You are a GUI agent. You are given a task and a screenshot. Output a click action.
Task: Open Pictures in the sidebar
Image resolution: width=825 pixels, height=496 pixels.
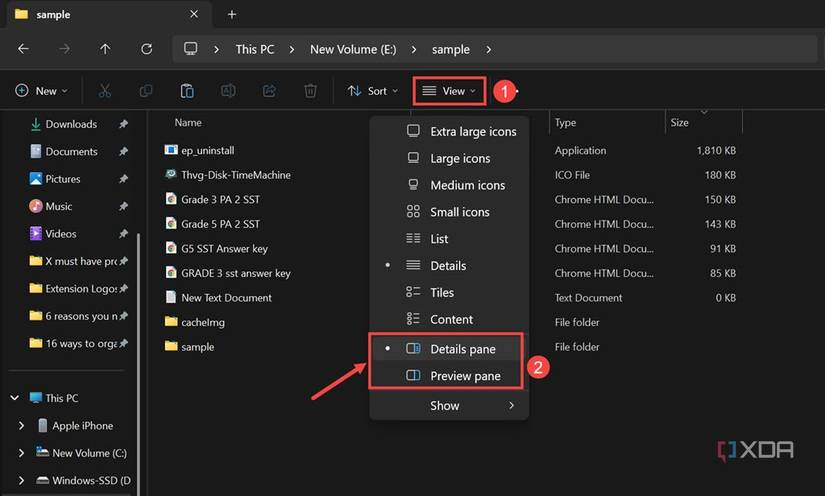coord(63,179)
